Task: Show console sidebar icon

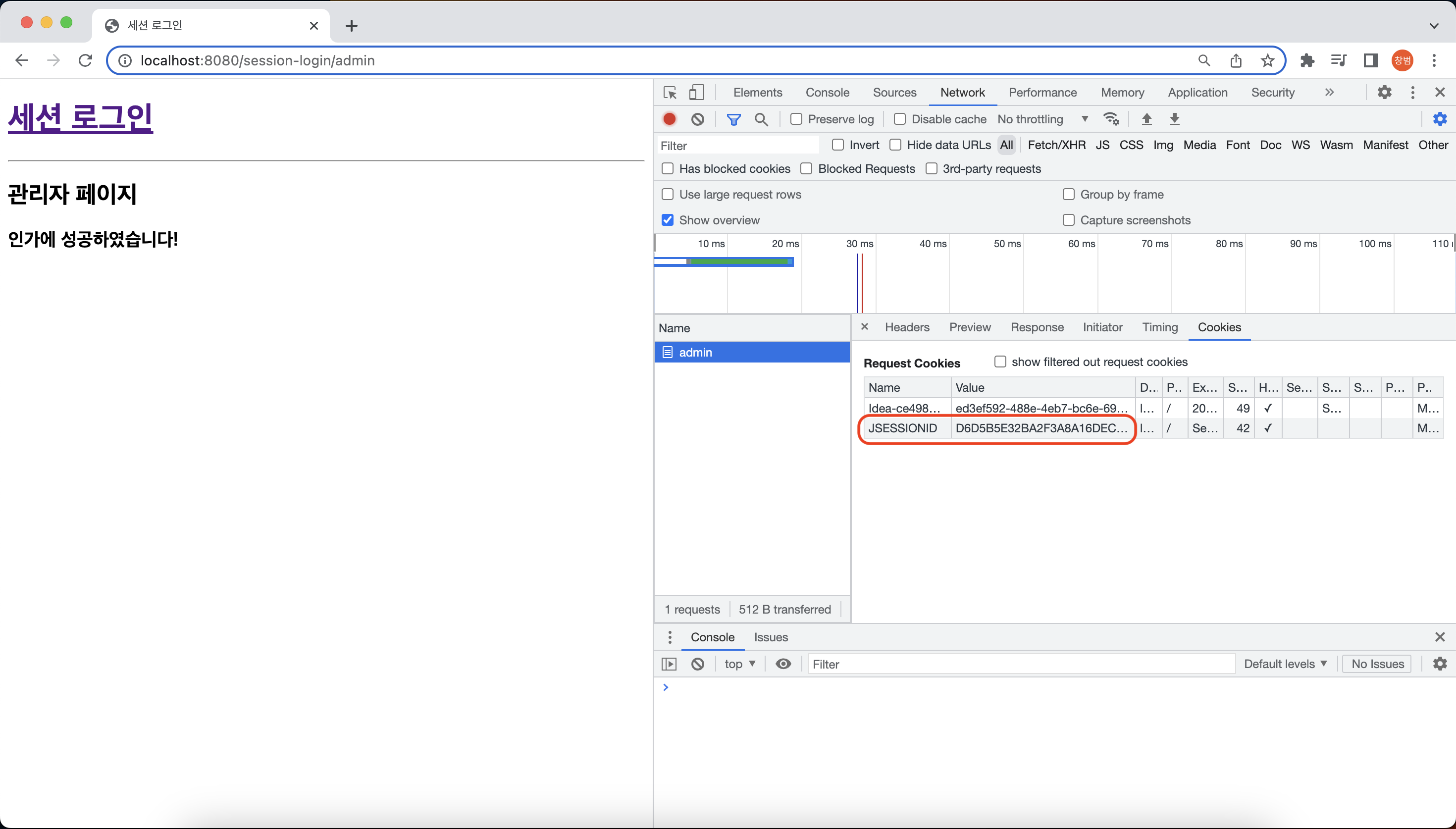Action: click(x=669, y=664)
